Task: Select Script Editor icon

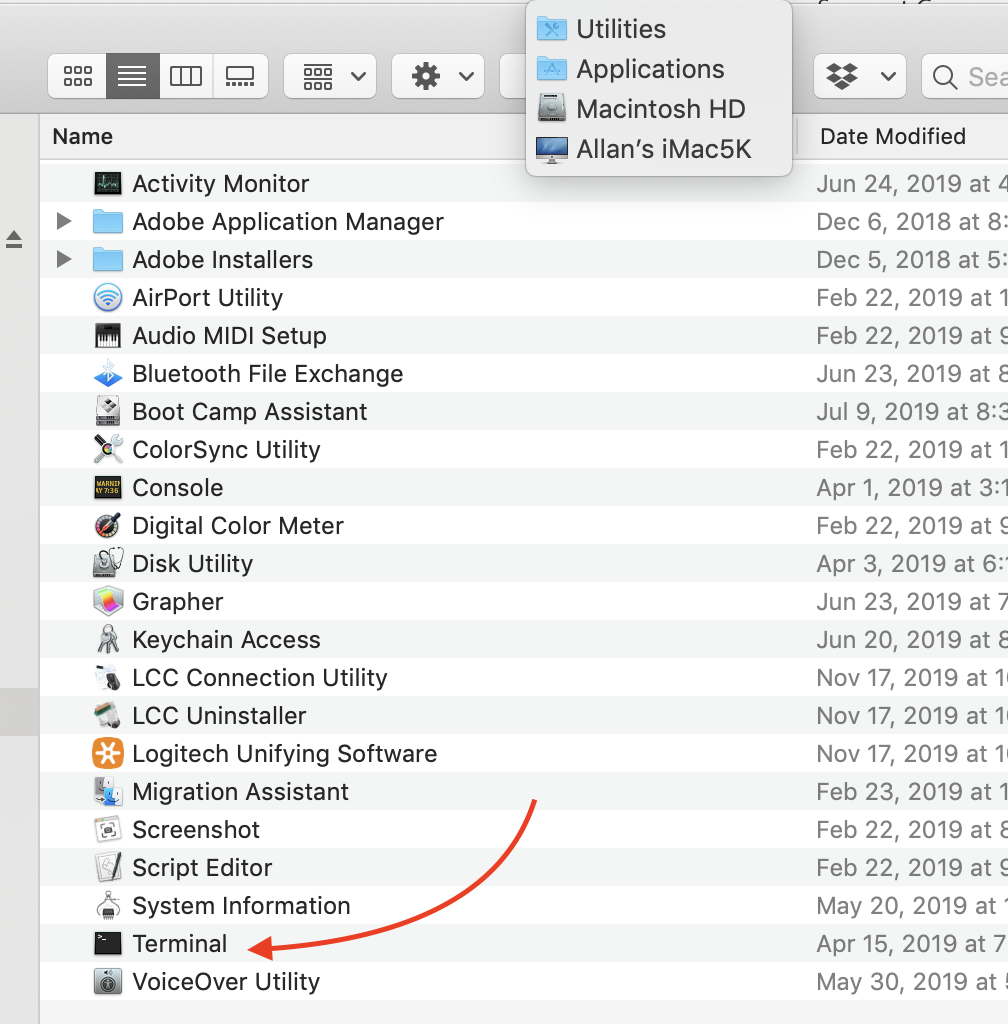Action: coord(108,867)
